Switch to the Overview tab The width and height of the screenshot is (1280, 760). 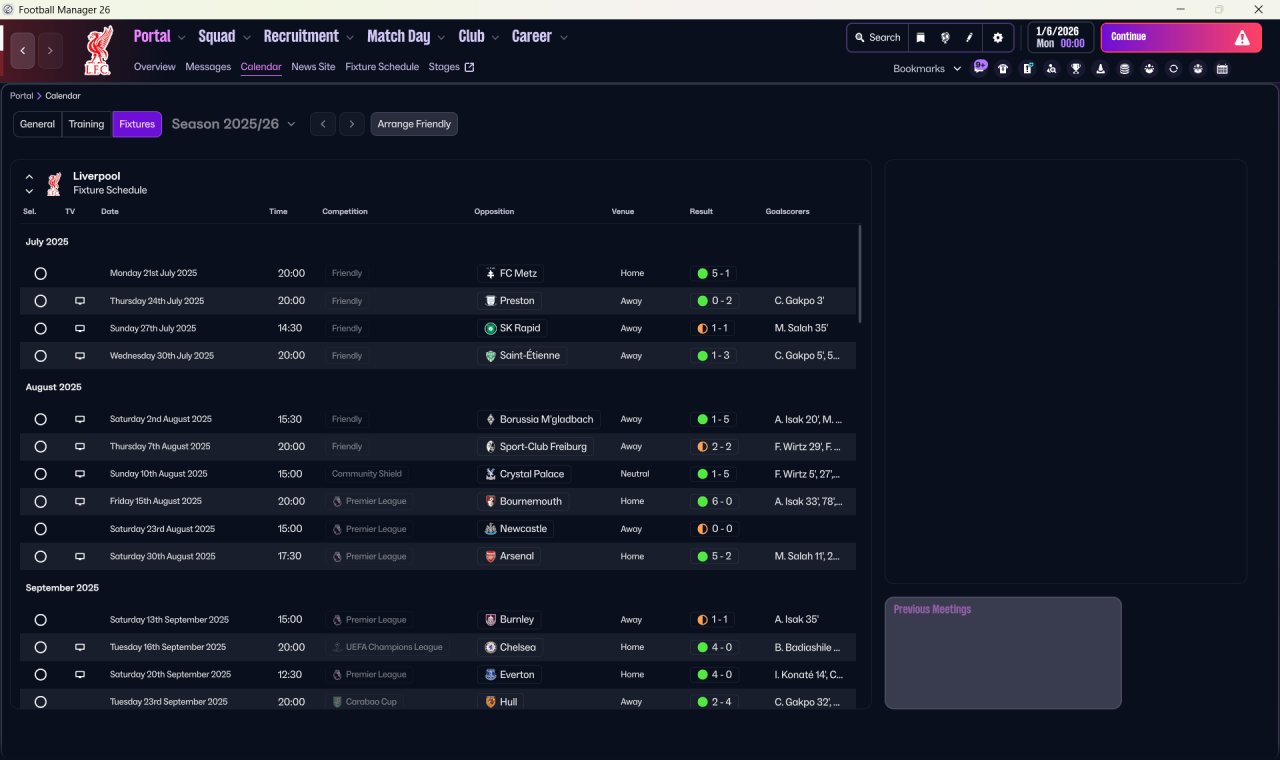point(155,67)
